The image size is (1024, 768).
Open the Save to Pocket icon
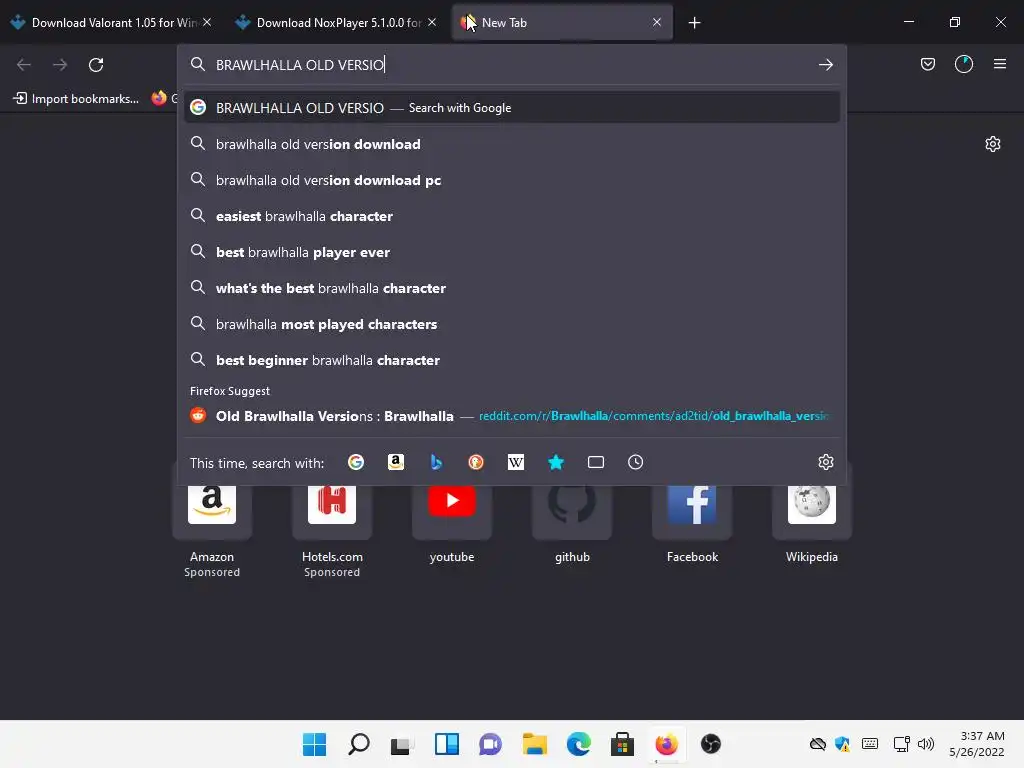(x=927, y=64)
